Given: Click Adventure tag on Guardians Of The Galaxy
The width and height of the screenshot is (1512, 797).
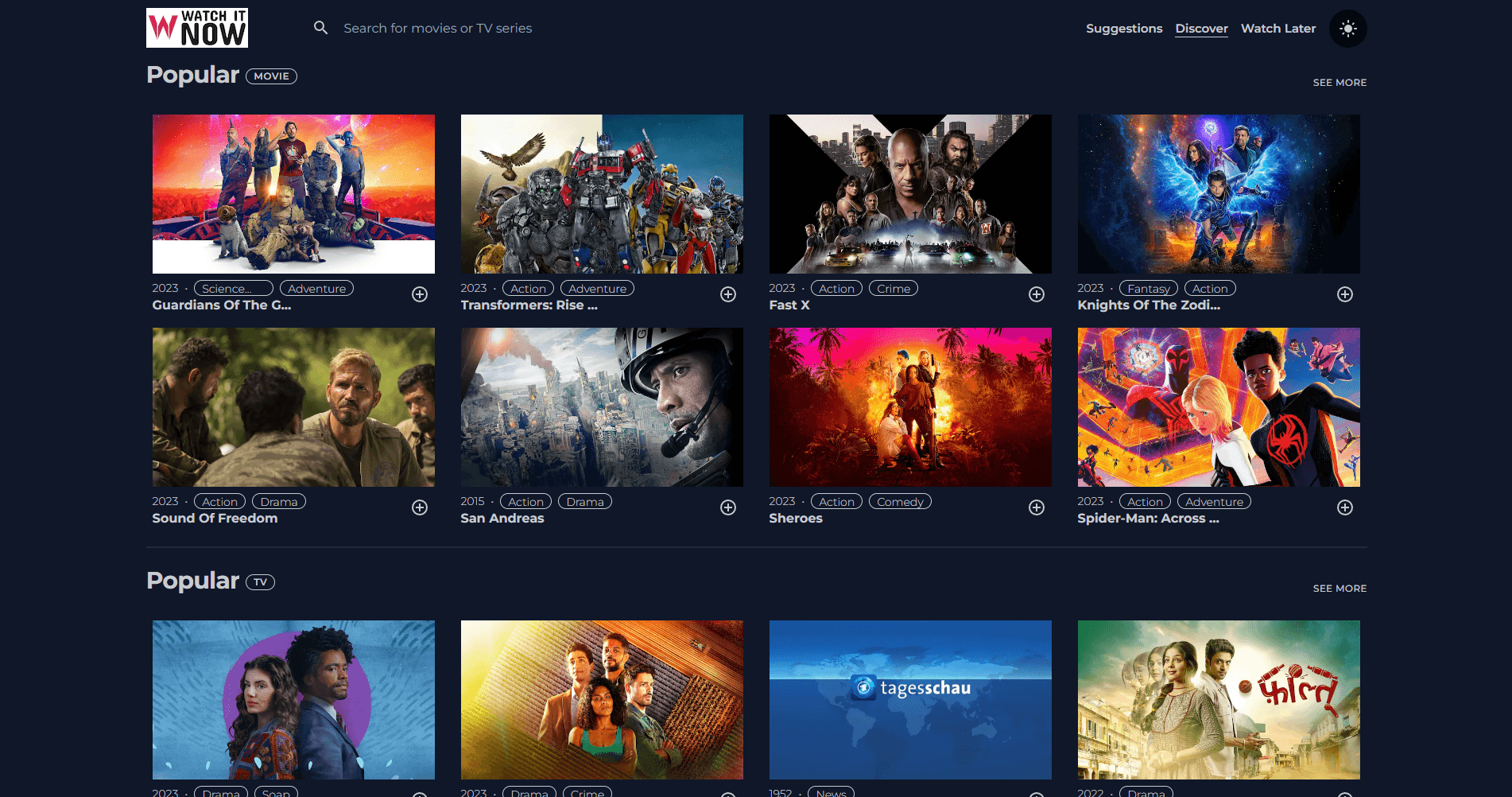Looking at the screenshot, I should (x=317, y=289).
